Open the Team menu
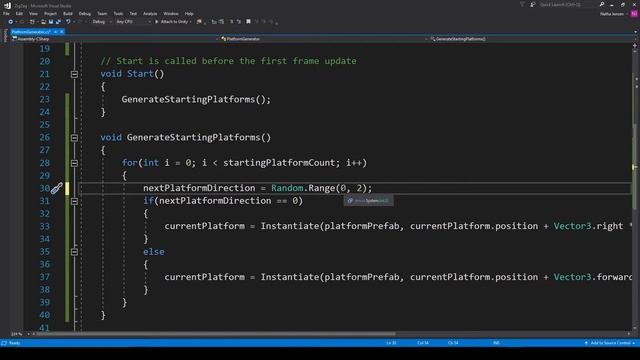Viewport: 640px width, 360px height. 102,14
